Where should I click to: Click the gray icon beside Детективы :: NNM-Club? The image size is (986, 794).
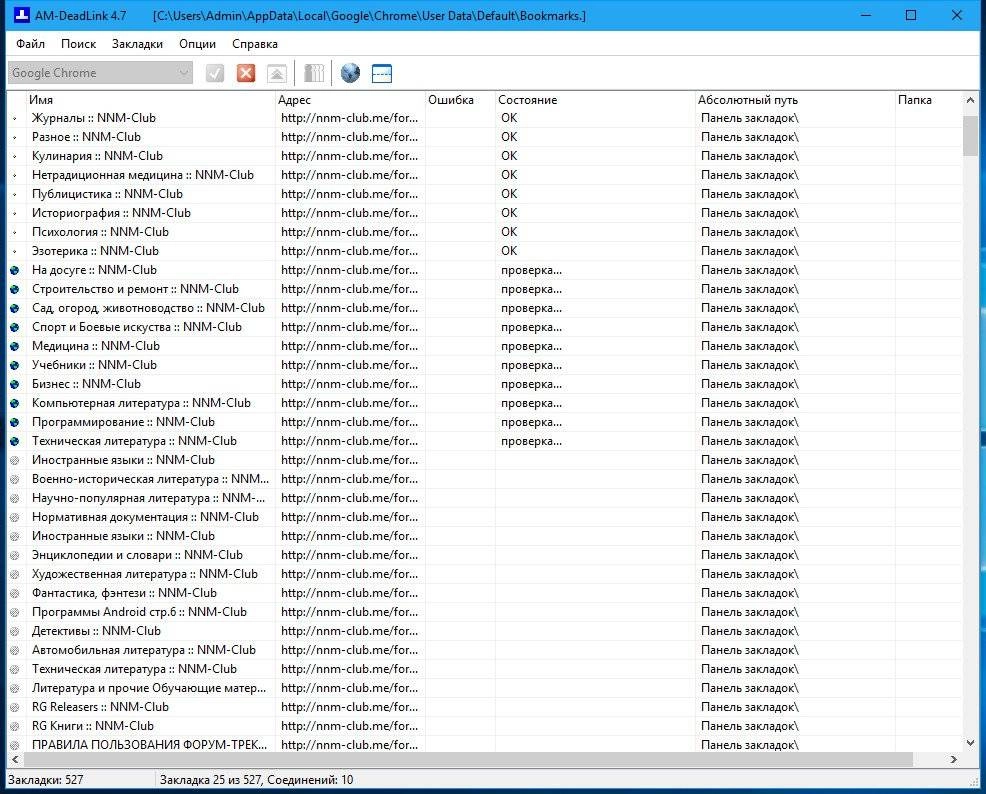[x=14, y=631]
